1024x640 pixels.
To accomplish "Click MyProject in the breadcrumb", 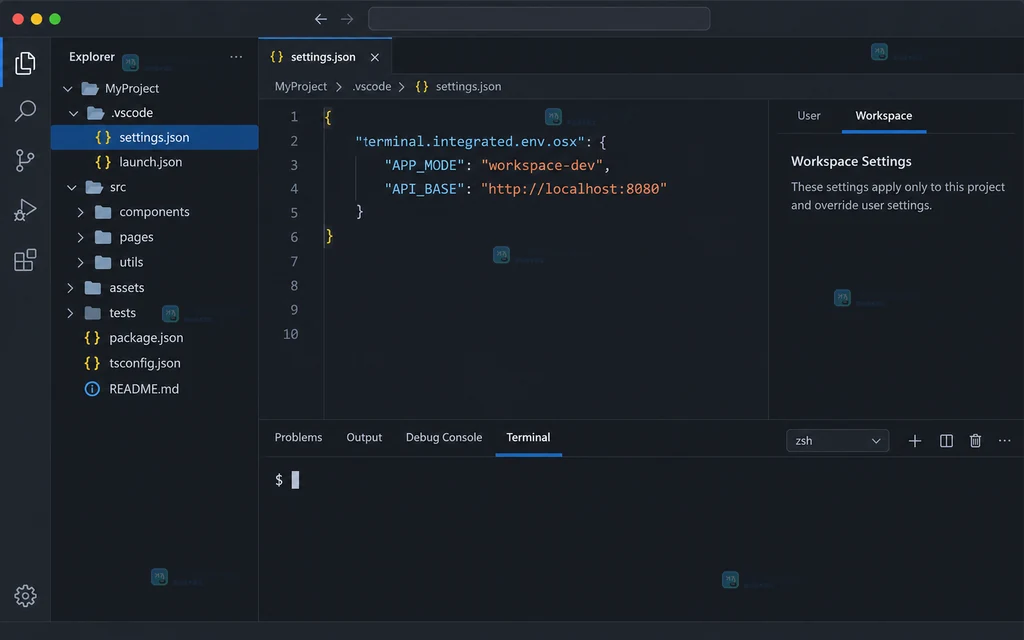I will click(300, 86).
